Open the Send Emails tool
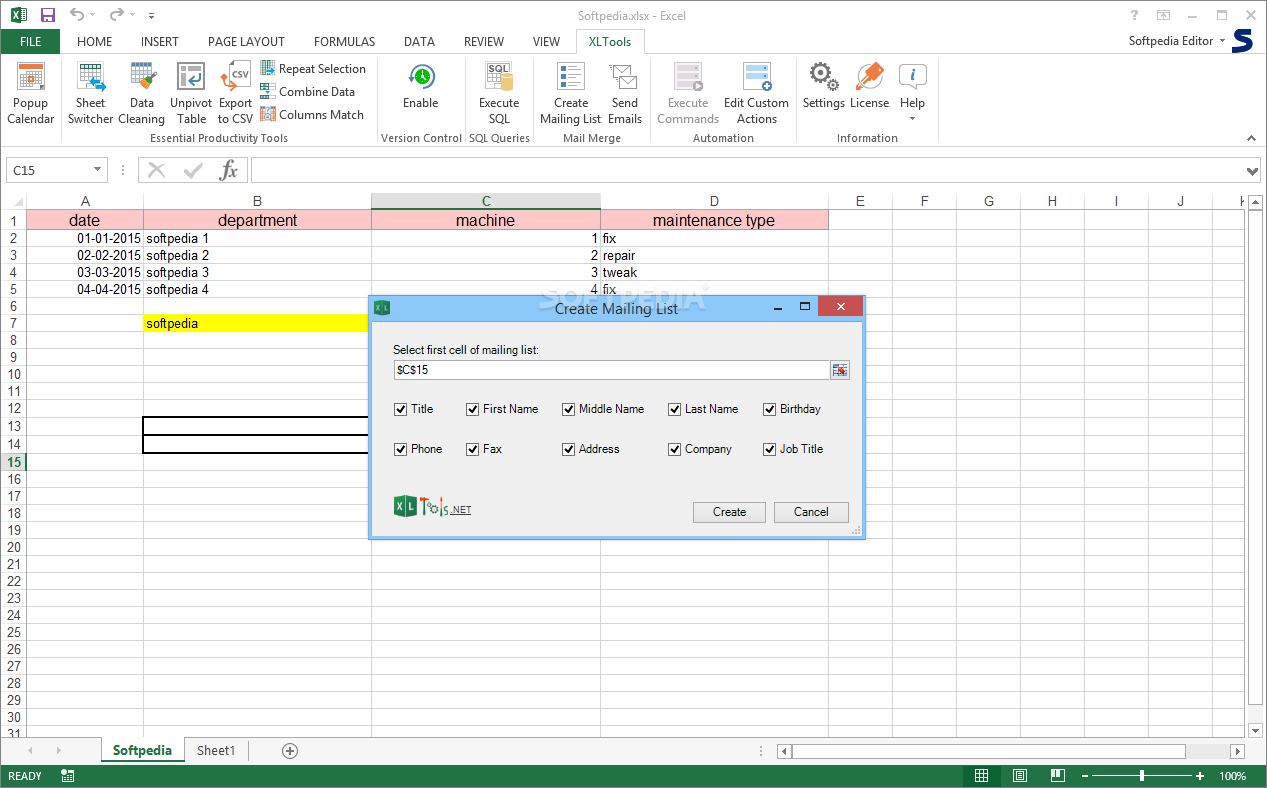This screenshot has width=1267, height=788. (625, 93)
